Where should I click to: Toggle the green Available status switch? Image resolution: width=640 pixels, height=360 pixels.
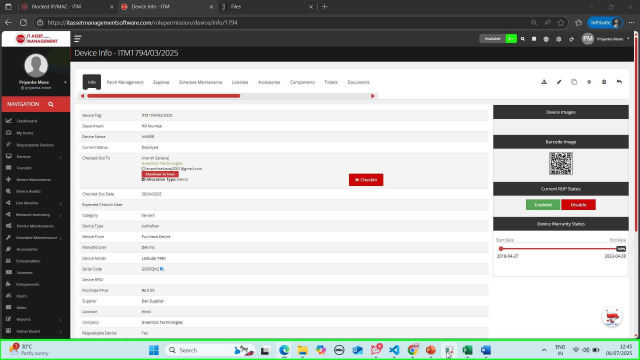tap(511, 39)
